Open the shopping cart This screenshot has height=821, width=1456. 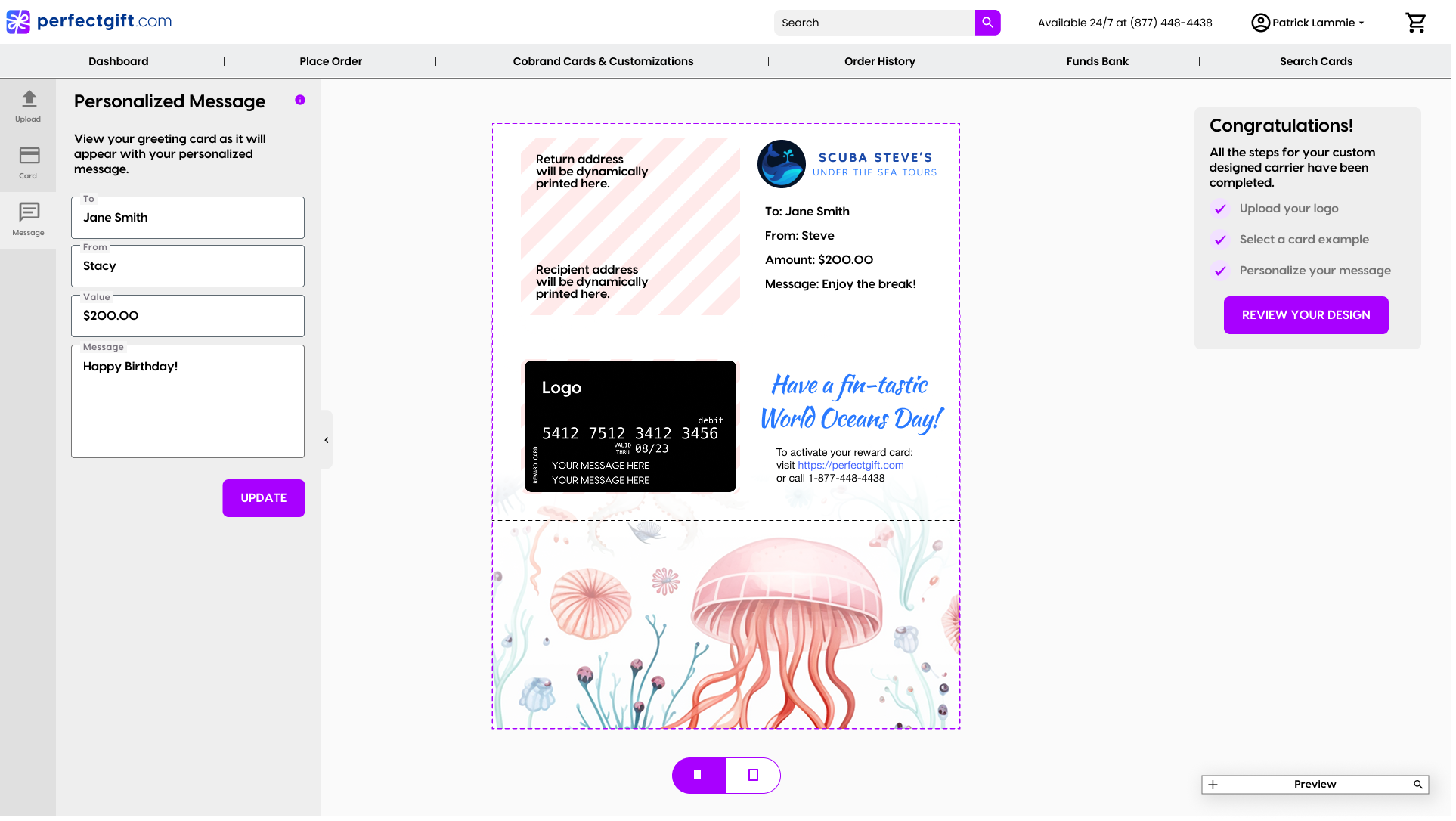pos(1415,23)
